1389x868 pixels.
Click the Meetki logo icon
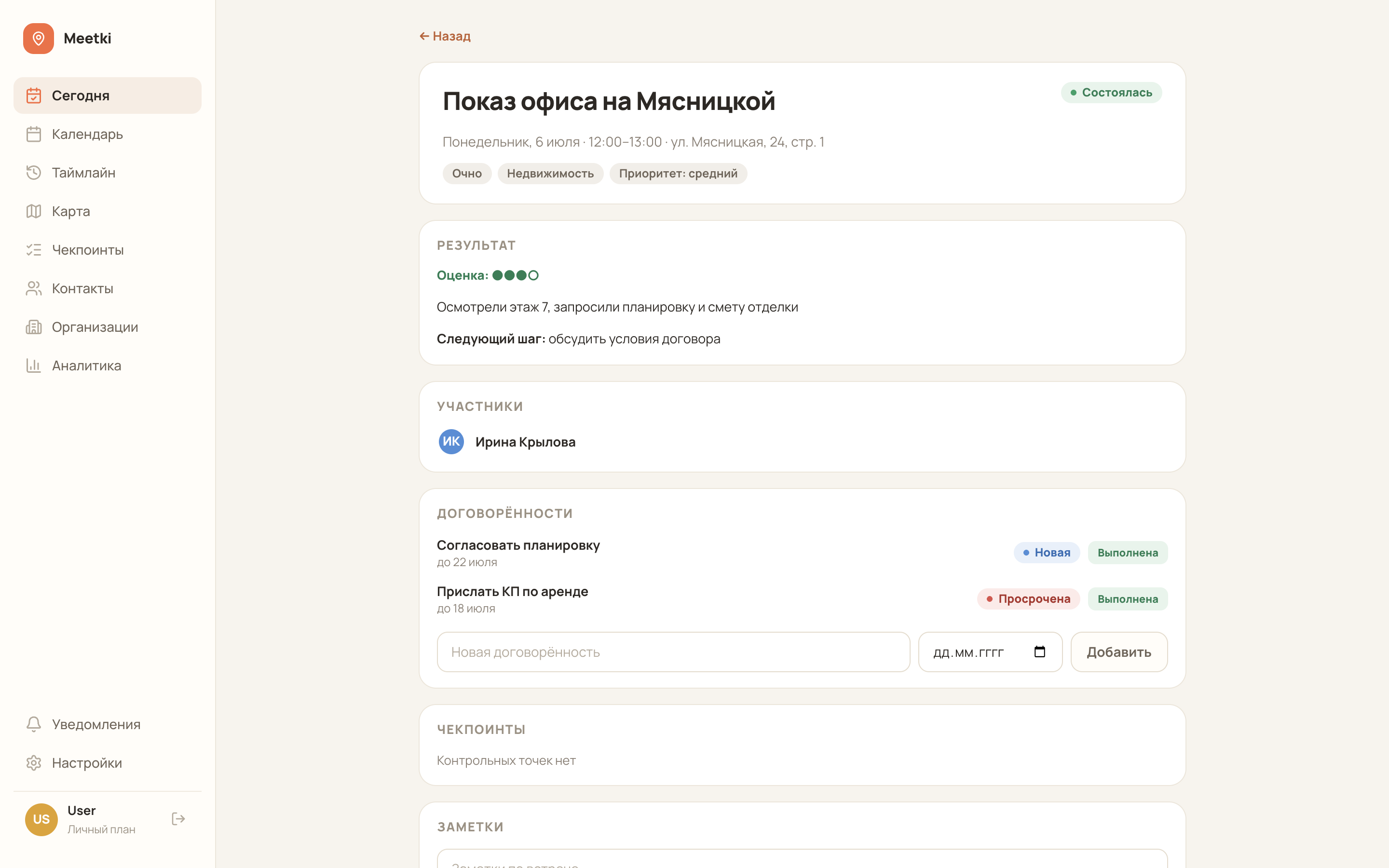(x=39, y=39)
